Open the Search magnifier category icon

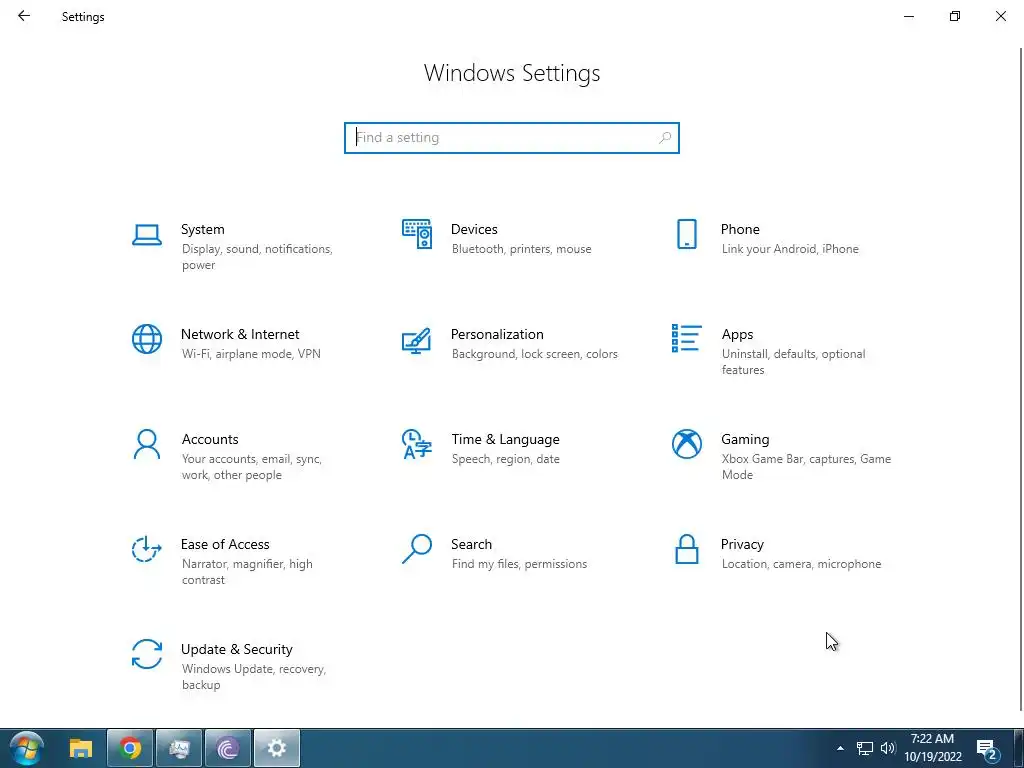tap(417, 549)
